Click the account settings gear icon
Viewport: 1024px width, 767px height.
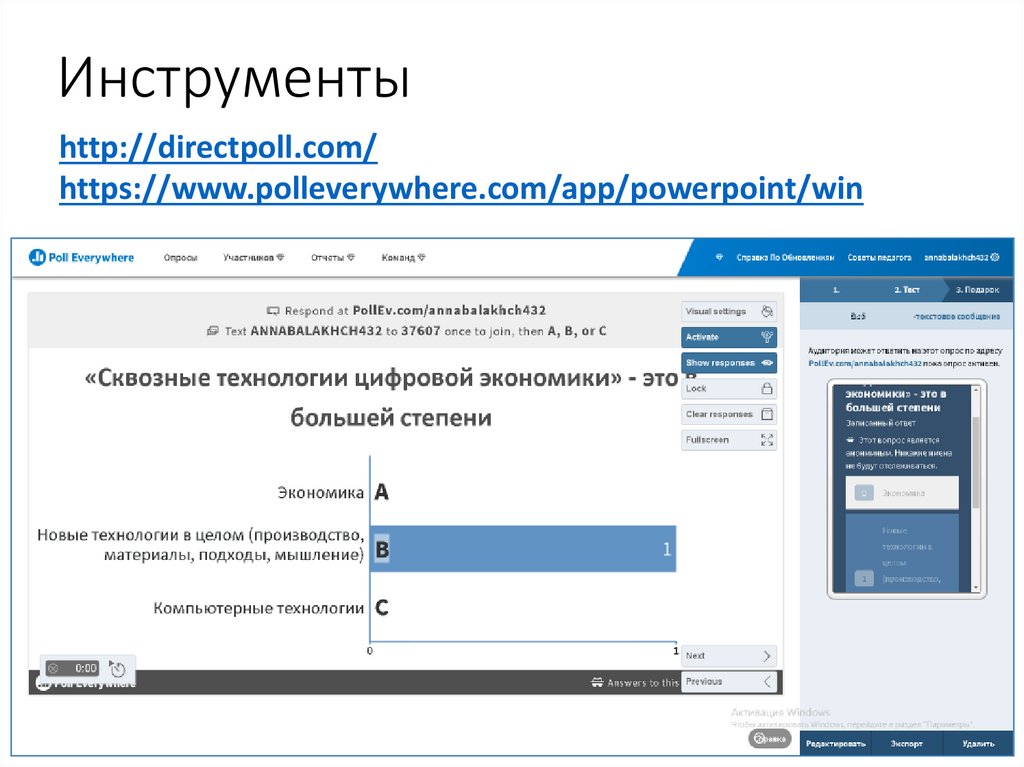(995, 257)
